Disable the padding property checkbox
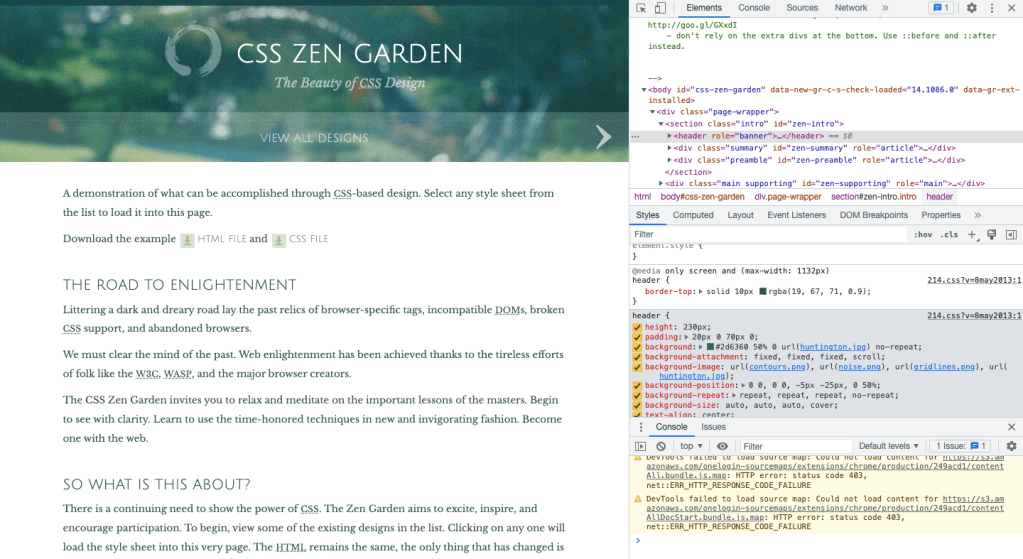This screenshot has height=559, width=1023. point(637,337)
